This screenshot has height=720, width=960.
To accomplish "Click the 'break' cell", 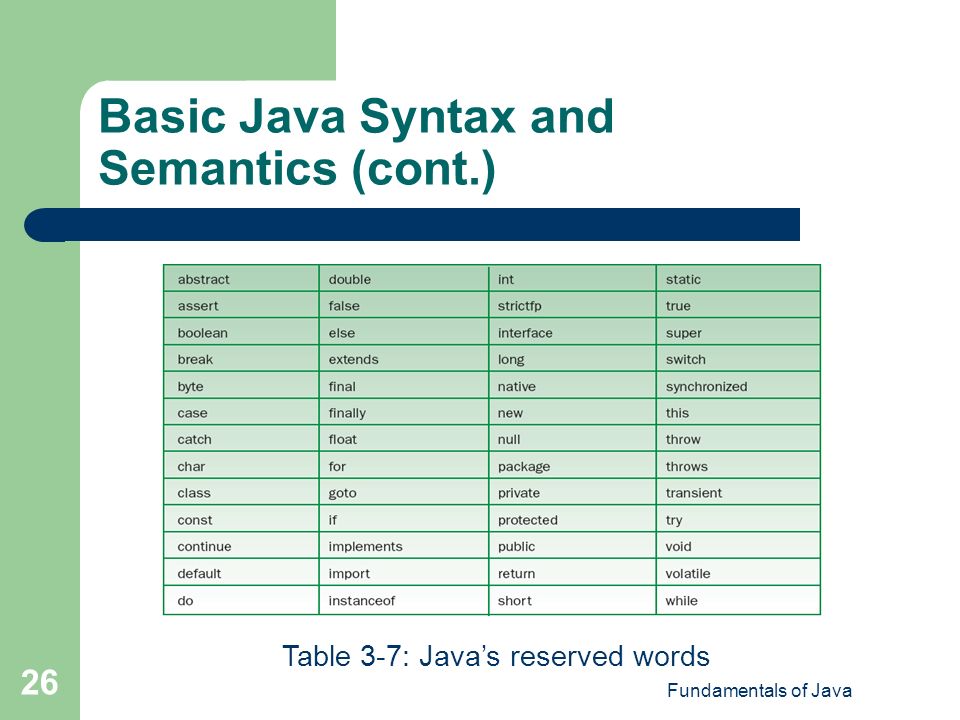I will coord(241,359).
